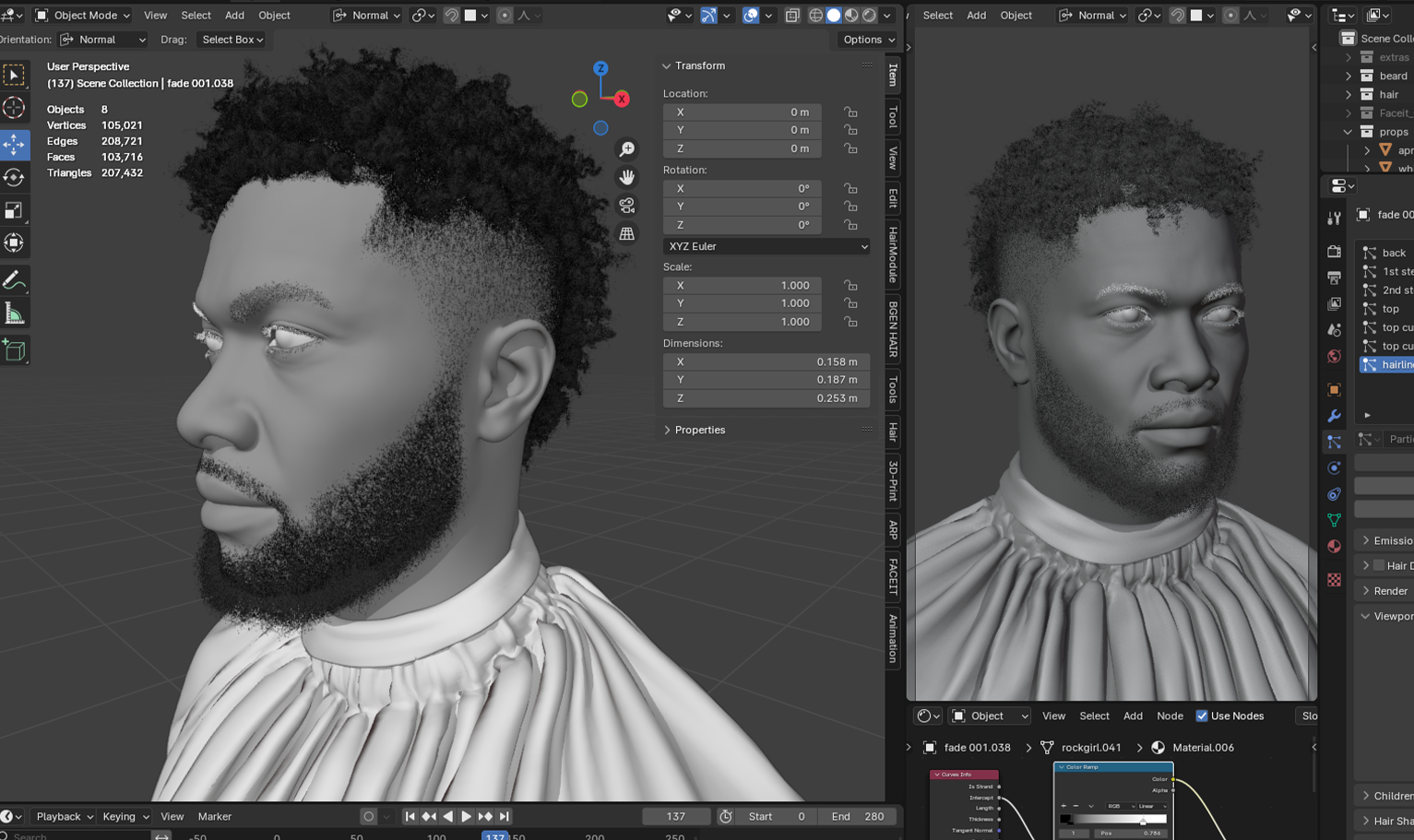Select the hairline particle system
This screenshot has width=1414, height=840.
[x=1387, y=364]
